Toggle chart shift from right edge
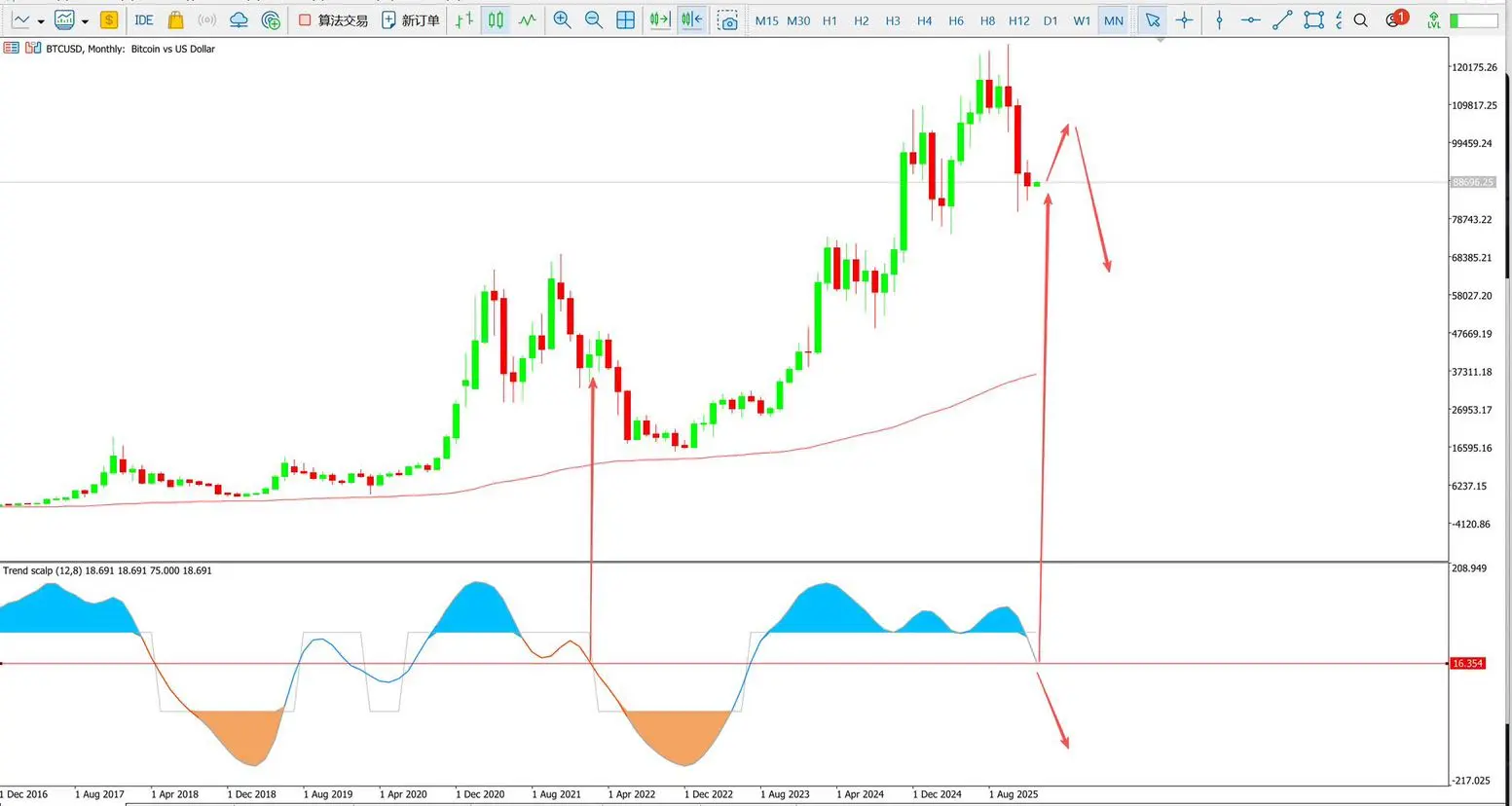1512x806 pixels. coord(692,19)
